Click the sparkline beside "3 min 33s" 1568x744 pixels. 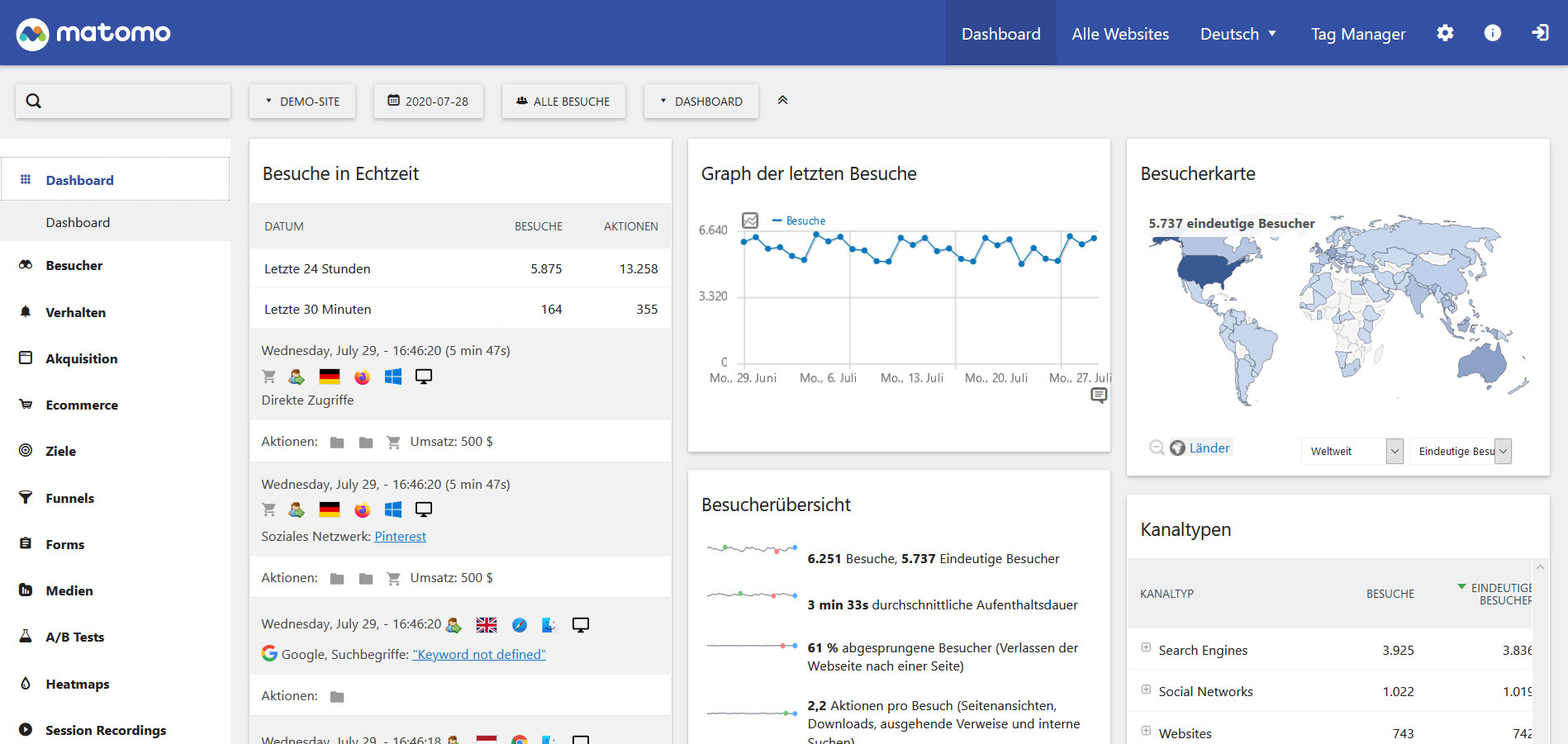752,595
